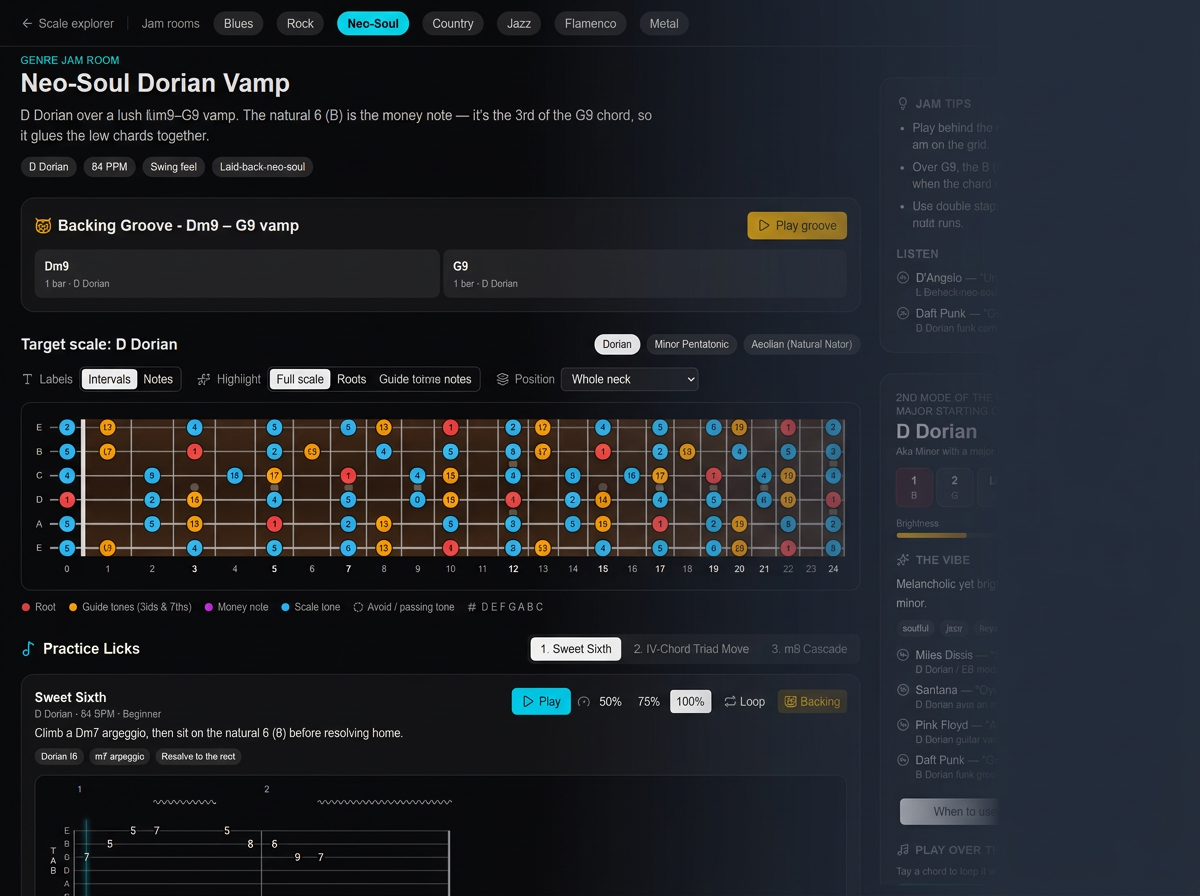Click the T icon next to Labels
Viewport: 1200px width, 896px height.
pos(27,379)
